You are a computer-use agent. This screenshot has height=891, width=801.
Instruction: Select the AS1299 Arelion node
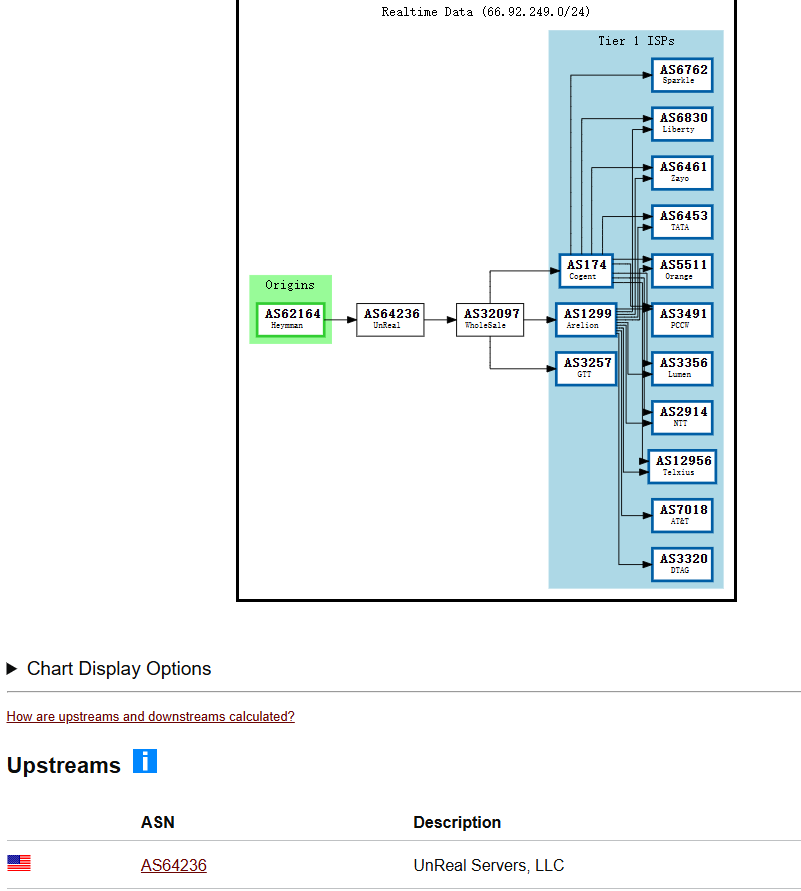tap(586, 319)
